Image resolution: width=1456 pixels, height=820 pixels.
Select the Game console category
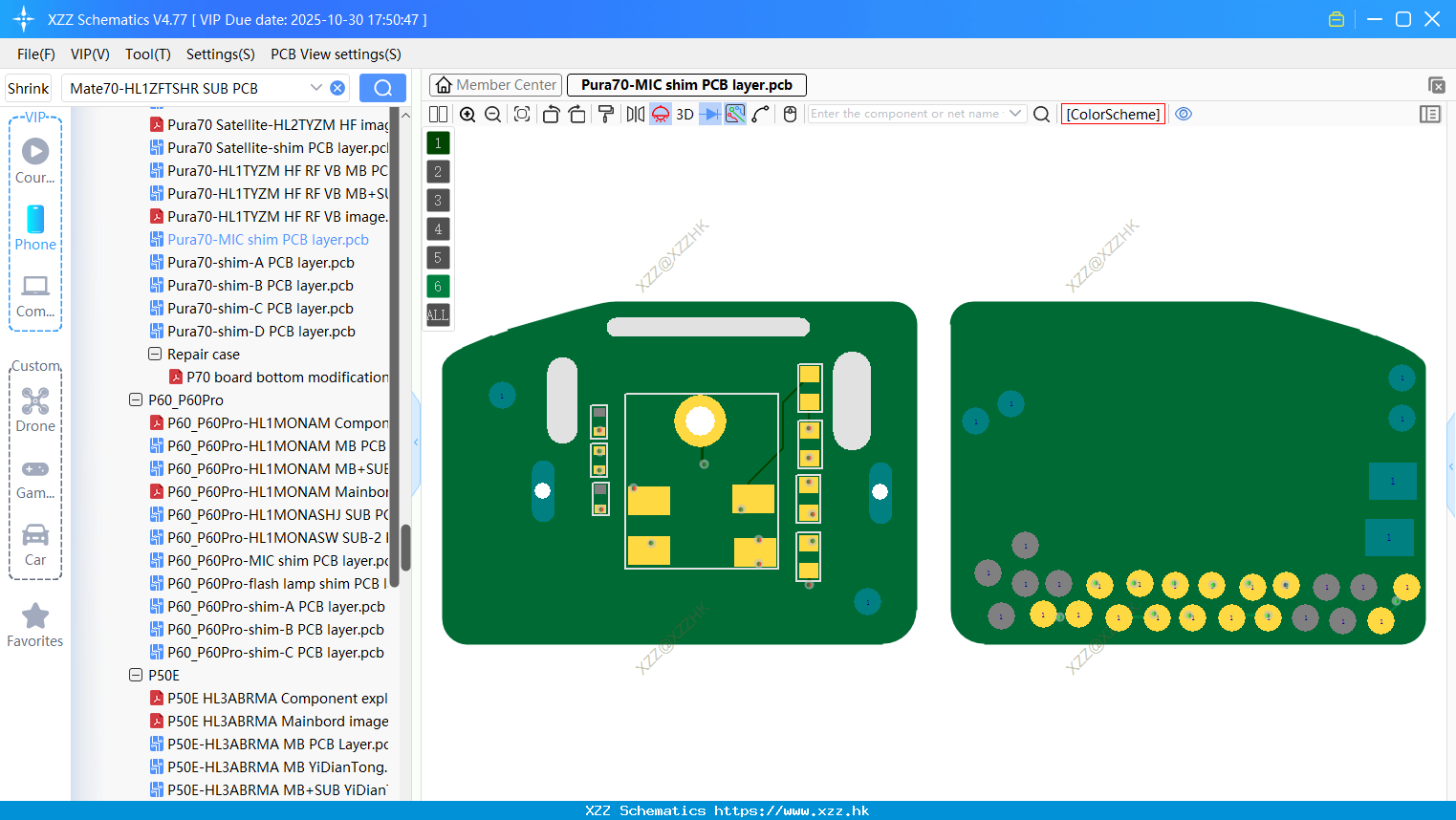click(x=35, y=478)
